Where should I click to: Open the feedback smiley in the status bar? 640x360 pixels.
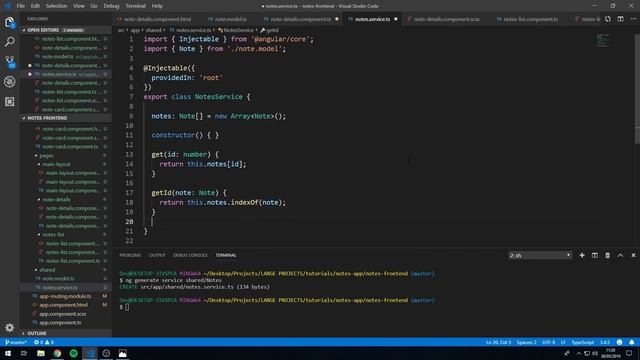coord(620,342)
